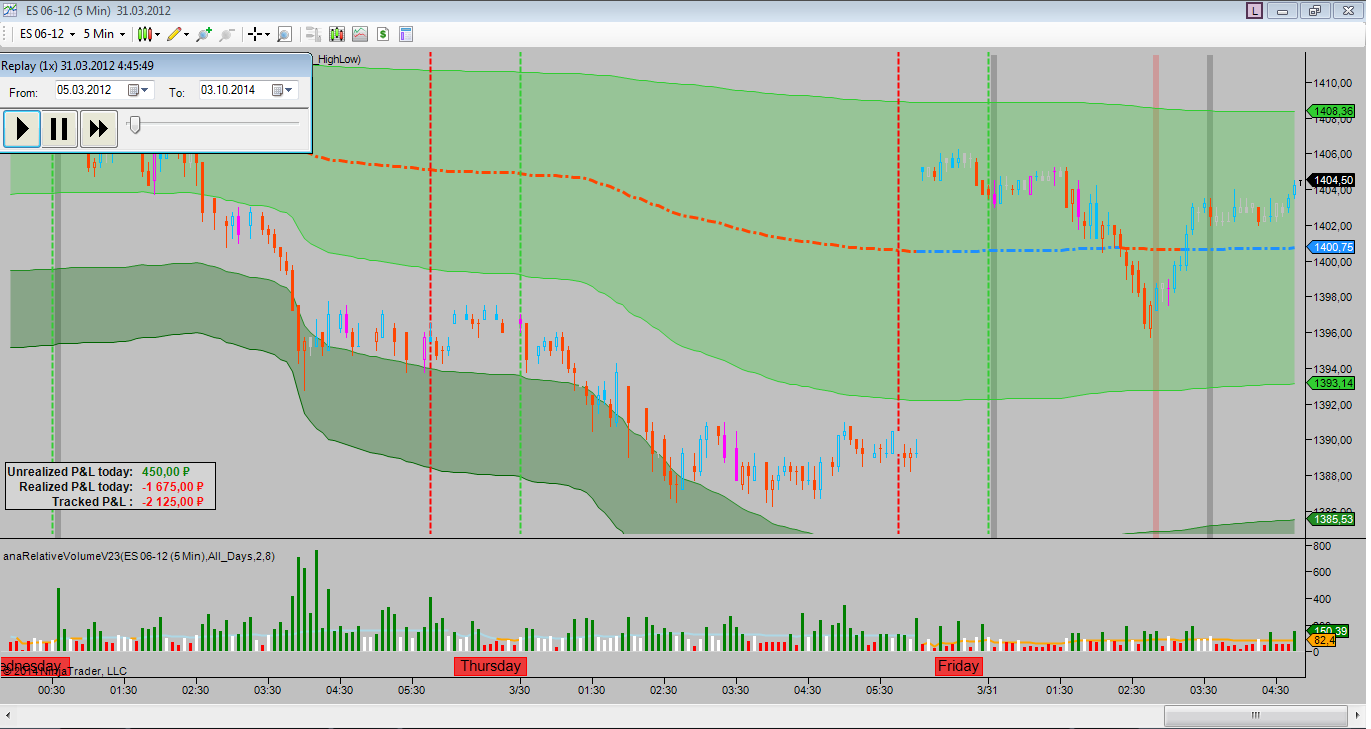The width and height of the screenshot is (1371, 729).
Task: Pause the replay
Action: 60,128
